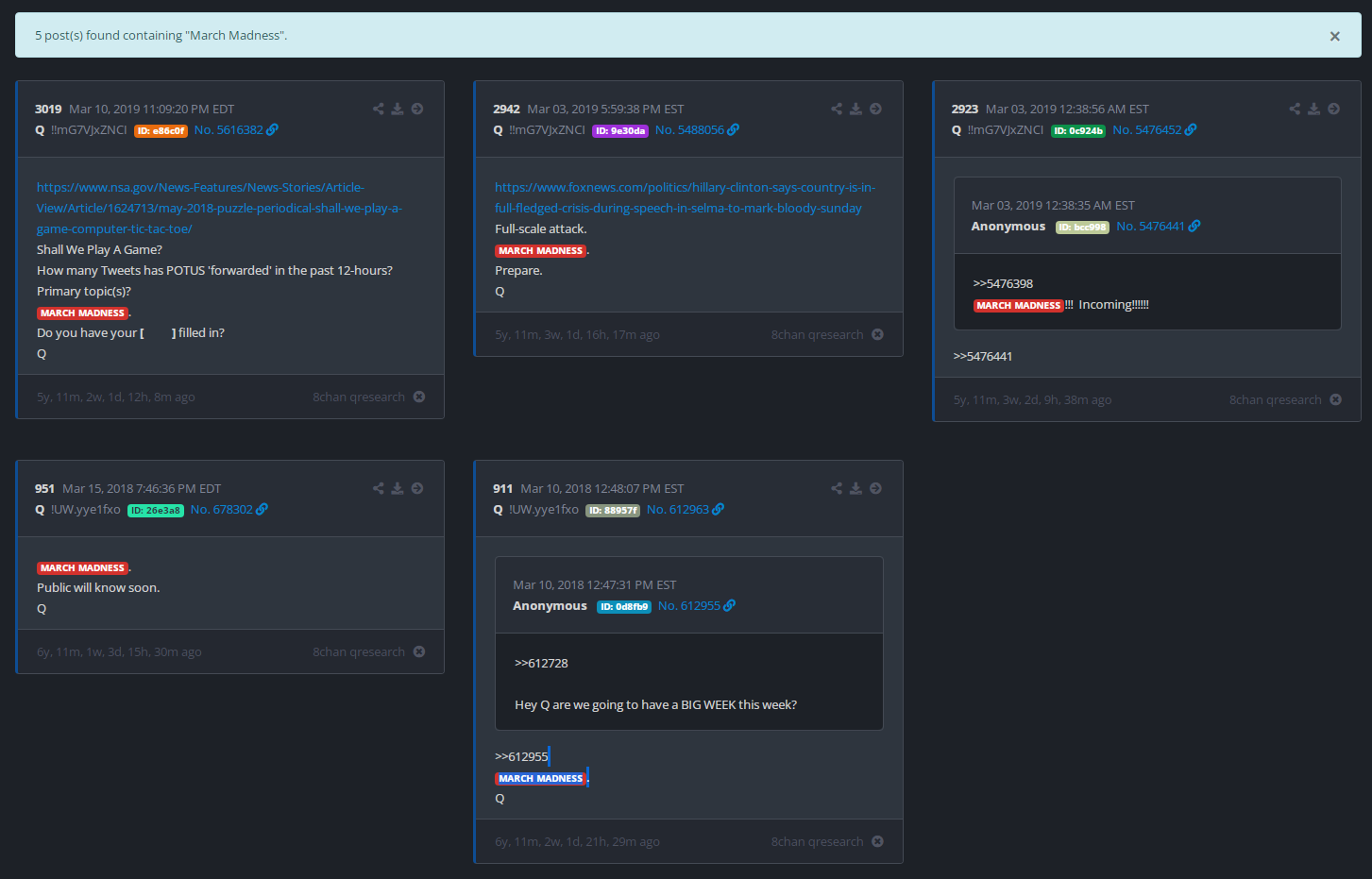1372x879 pixels.
Task: Click reply reference >>5476441
Action: pyautogui.click(x=983, y=357)
